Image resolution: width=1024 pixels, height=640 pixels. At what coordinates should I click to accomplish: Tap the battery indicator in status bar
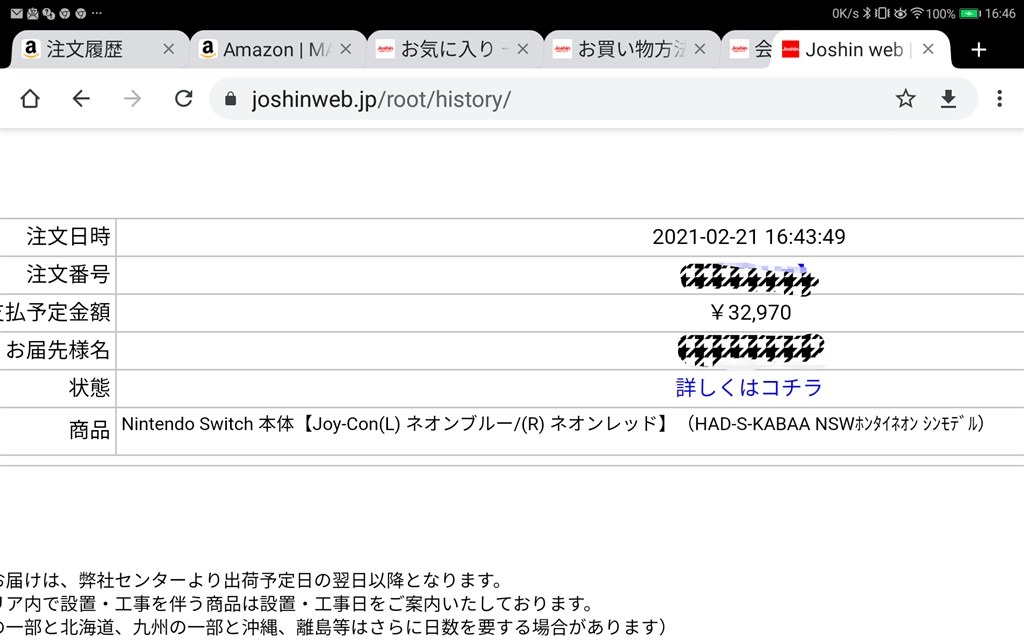[970, 13]
